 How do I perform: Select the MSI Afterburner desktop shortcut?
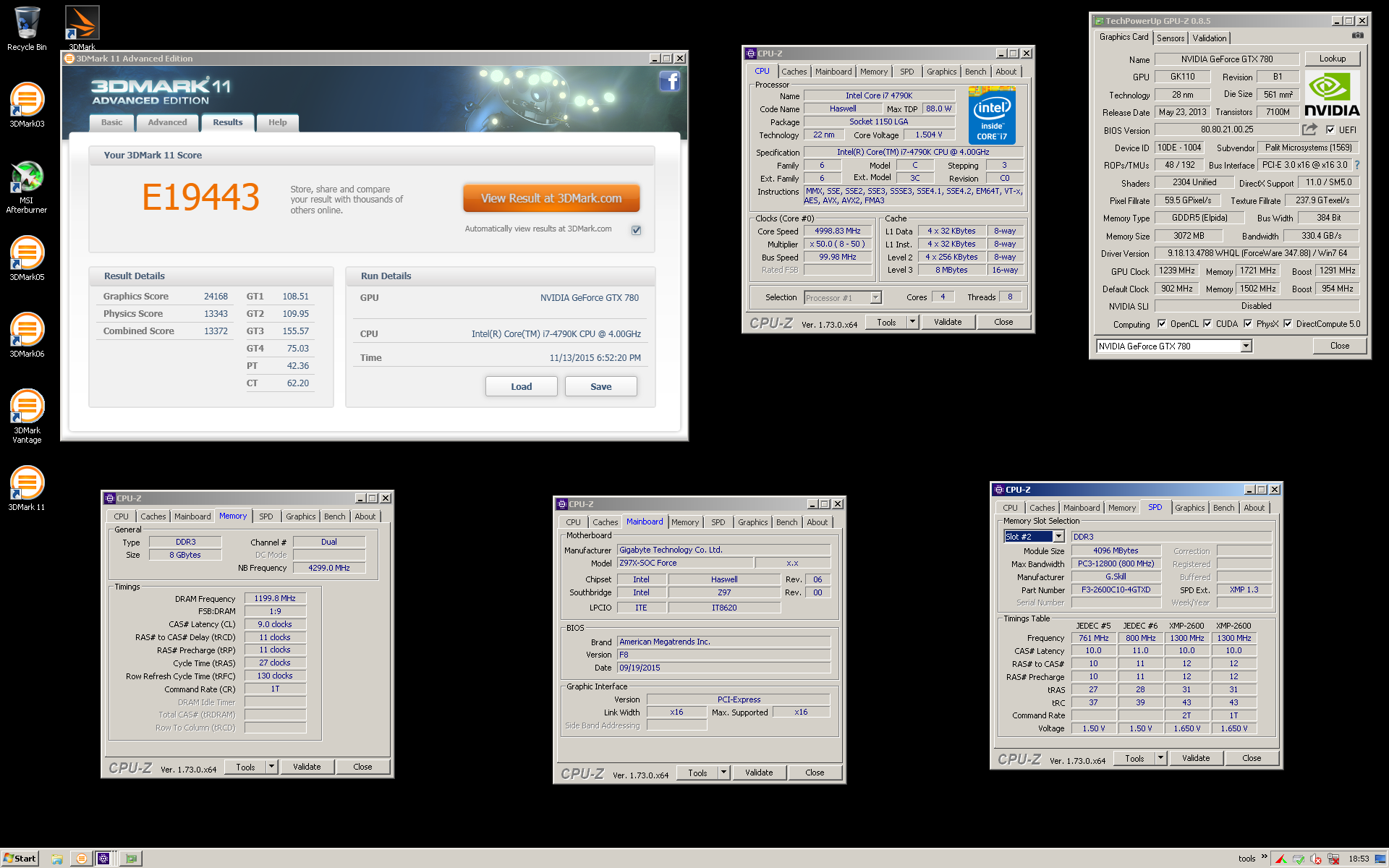pyautogui.click(x=27, y=187)
